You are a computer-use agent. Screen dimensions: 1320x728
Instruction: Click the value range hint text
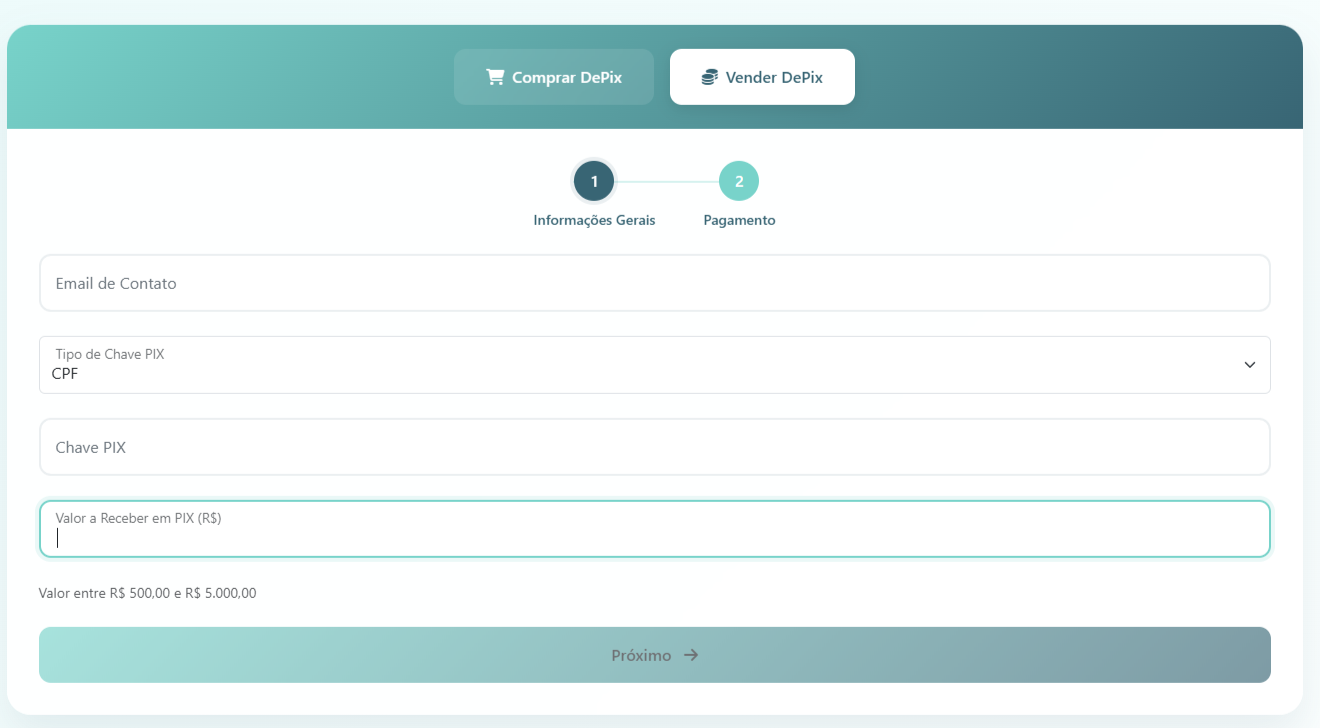(147, 593)
